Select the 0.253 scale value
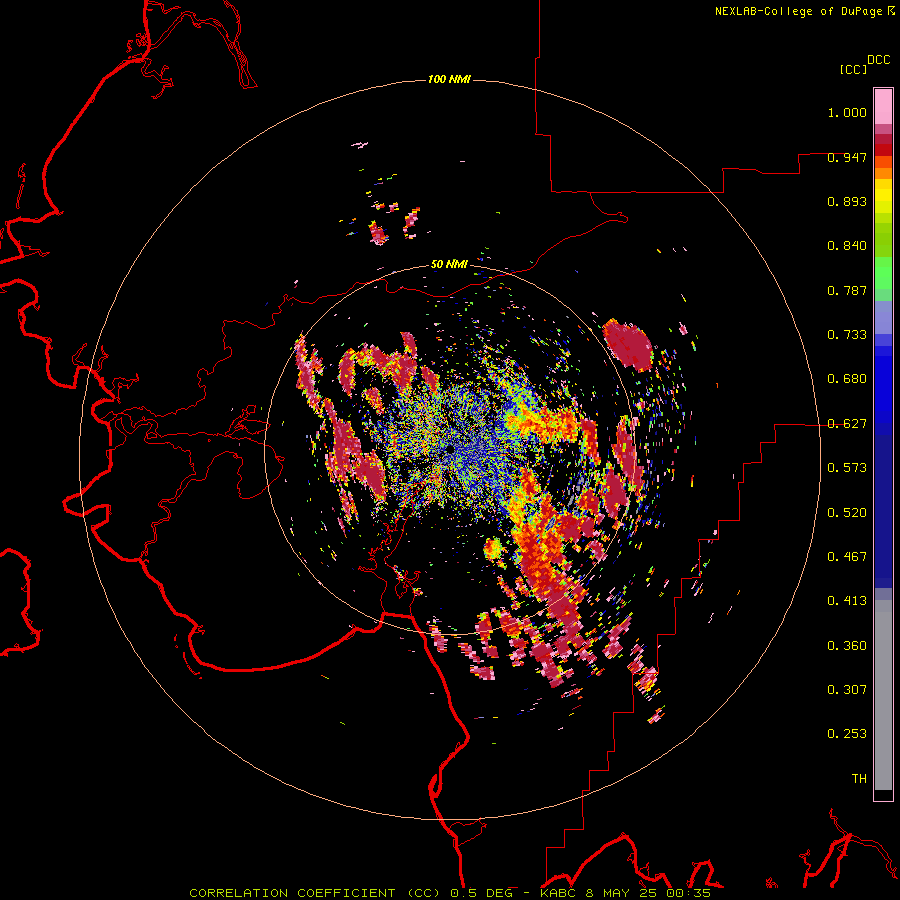 [847, 734]
